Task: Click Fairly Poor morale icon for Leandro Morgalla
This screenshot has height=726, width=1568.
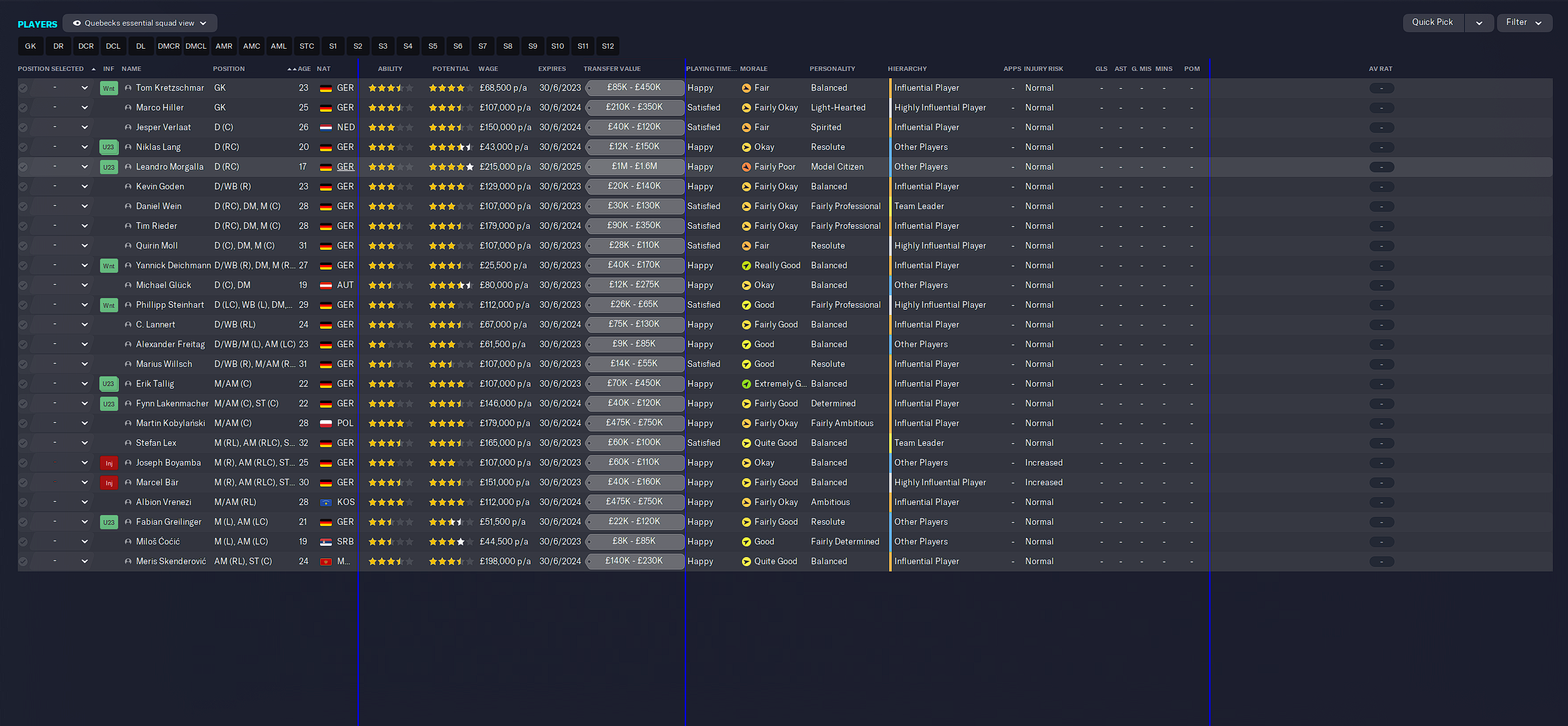Action: [746, 167]
